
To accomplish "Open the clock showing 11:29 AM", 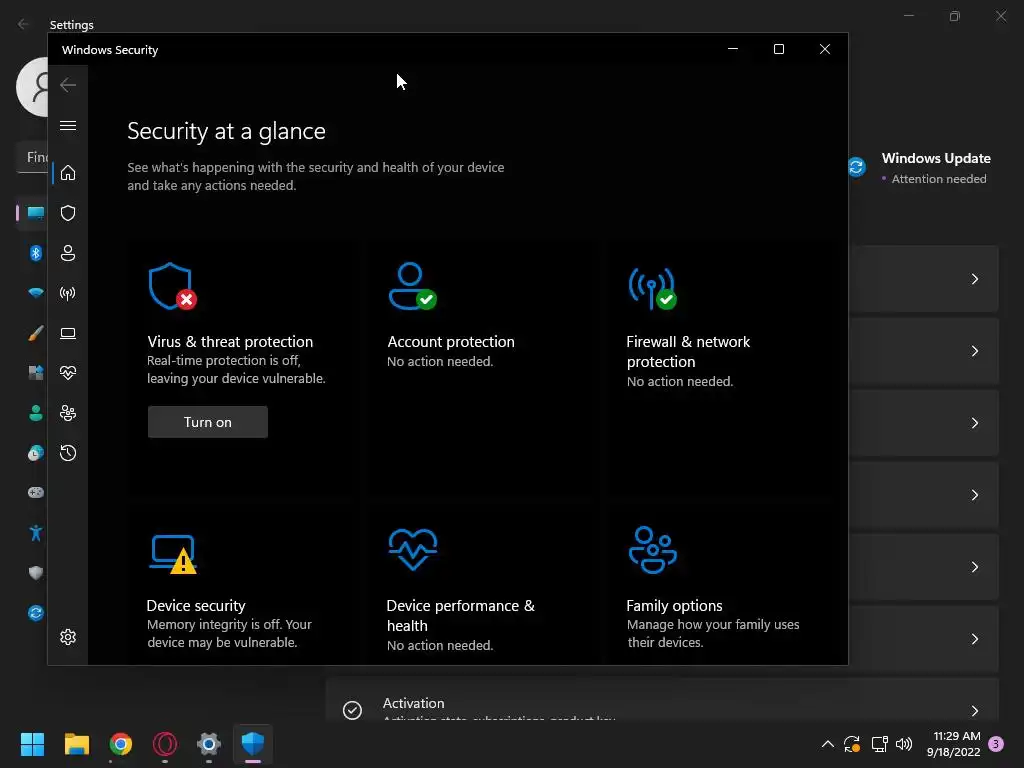I will (x=953, y=744).
